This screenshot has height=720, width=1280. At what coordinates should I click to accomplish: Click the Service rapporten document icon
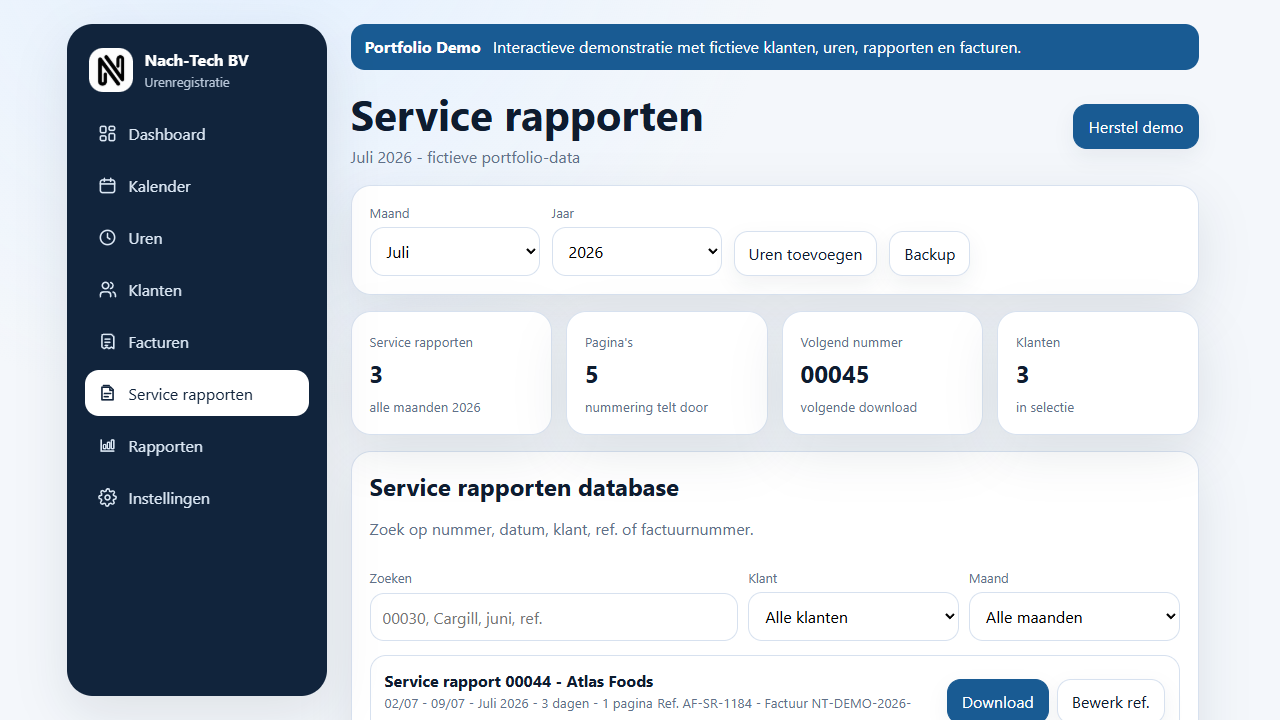(x=107, y=394)
